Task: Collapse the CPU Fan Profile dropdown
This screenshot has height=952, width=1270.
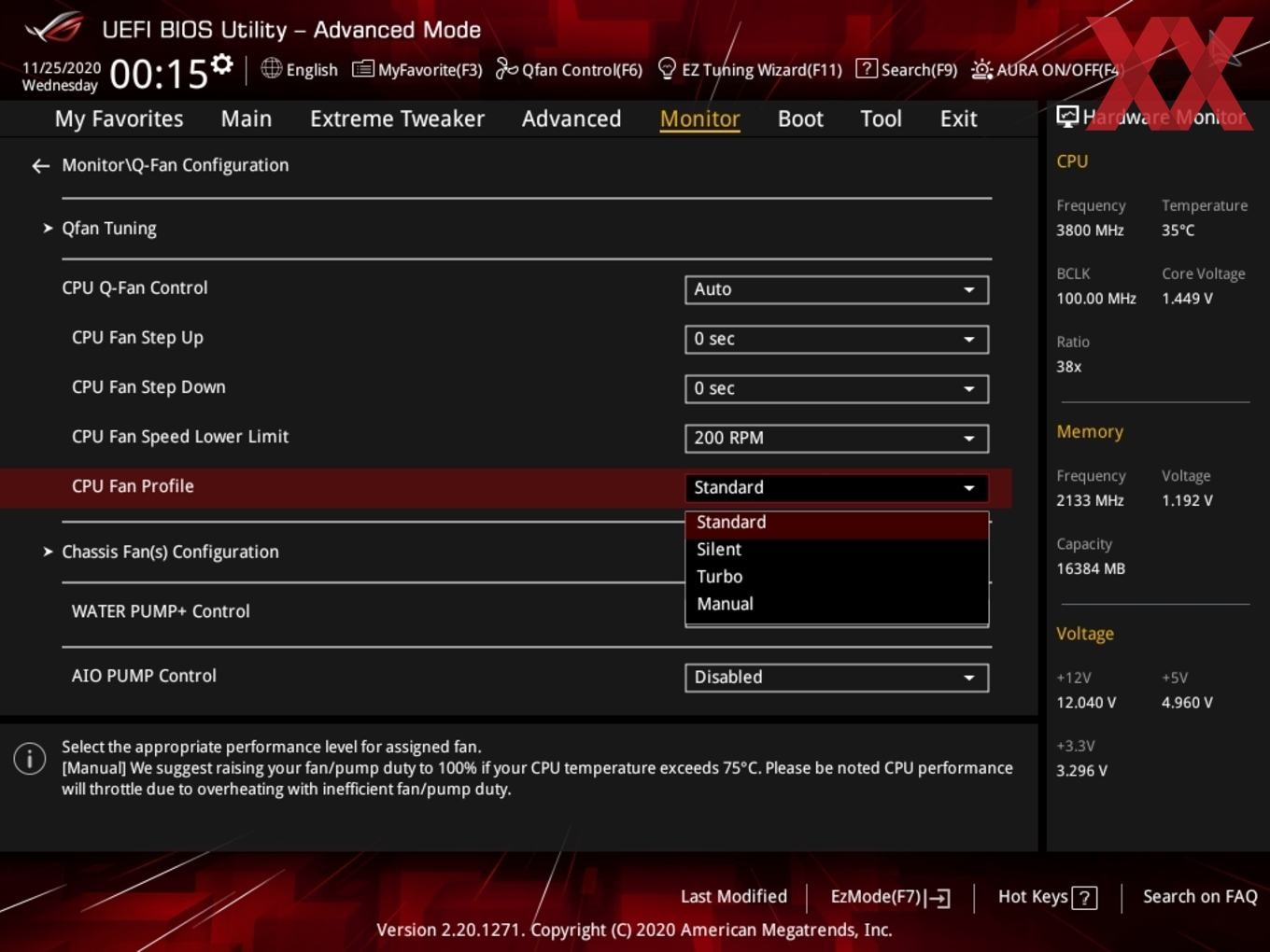Action: (836, 487)
